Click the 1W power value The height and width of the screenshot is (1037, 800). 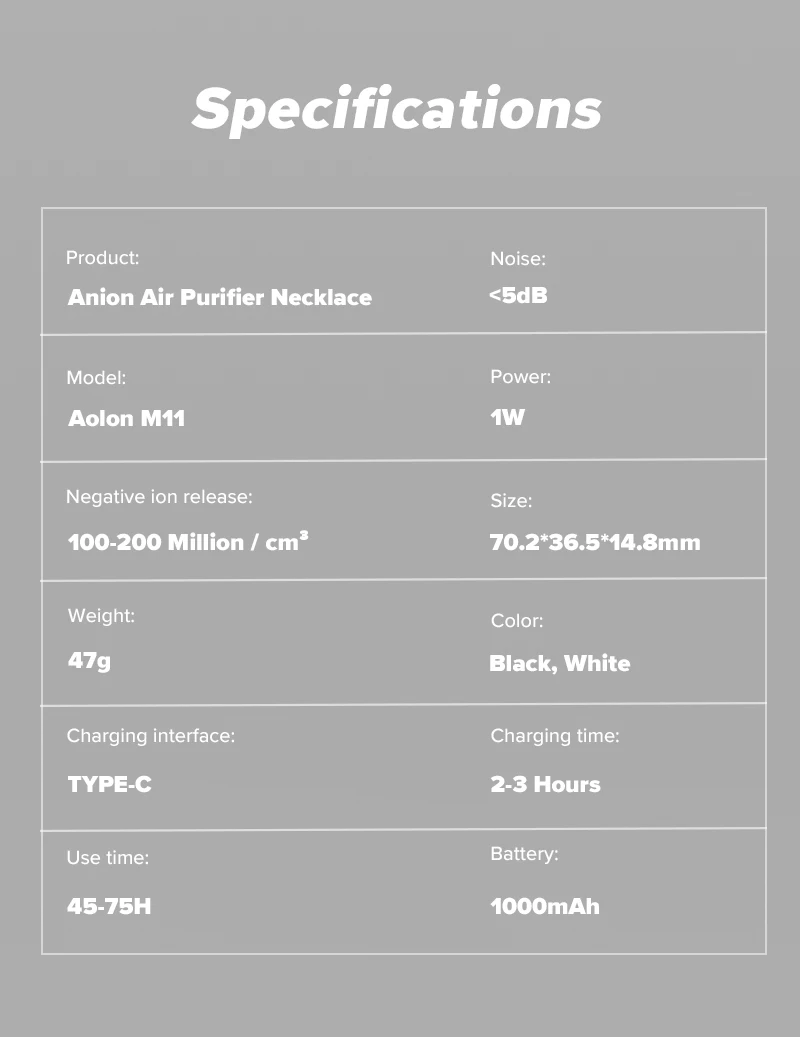click(x=507, y=417)
